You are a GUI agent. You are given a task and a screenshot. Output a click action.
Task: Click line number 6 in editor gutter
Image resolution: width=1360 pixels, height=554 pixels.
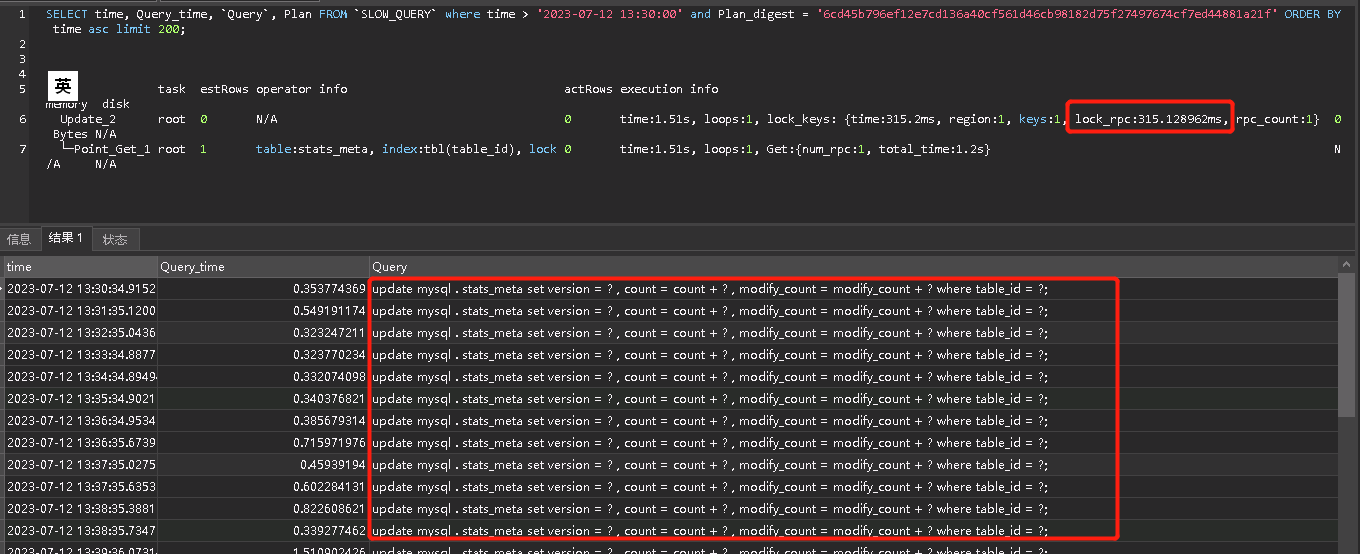tap(22, 120)
